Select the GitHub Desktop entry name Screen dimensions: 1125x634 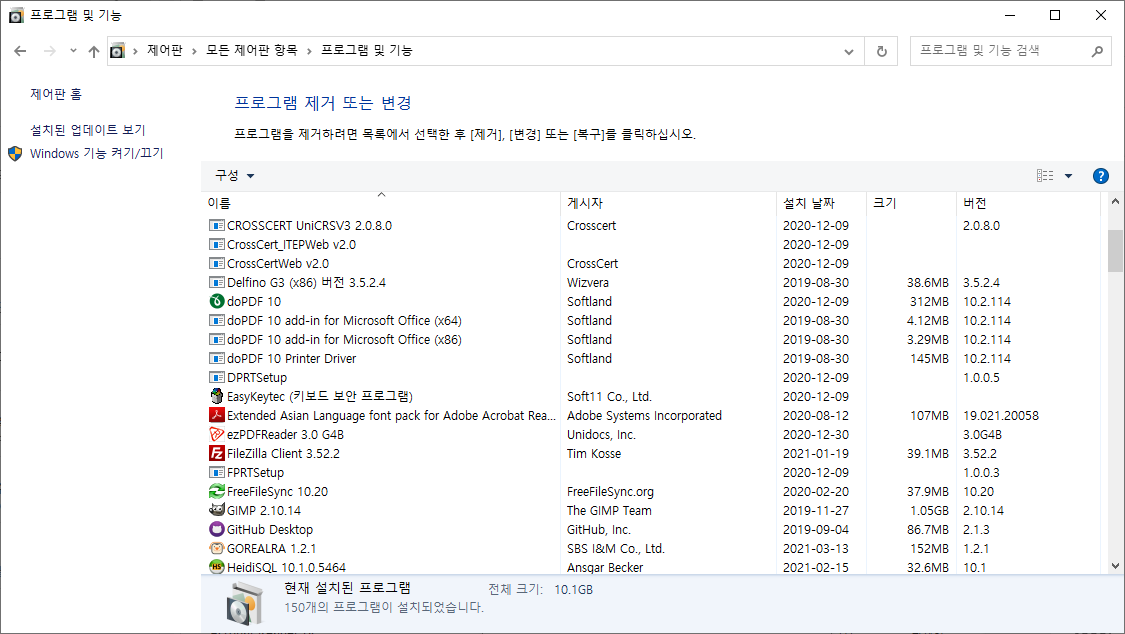coord(270,529)
